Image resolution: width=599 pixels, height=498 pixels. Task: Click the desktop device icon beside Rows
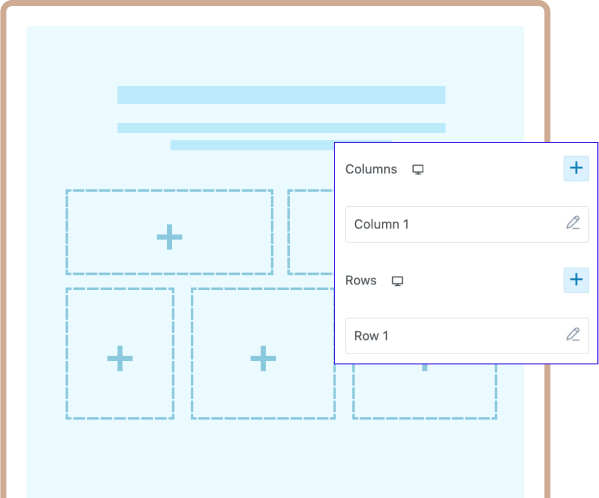(397, 281)
